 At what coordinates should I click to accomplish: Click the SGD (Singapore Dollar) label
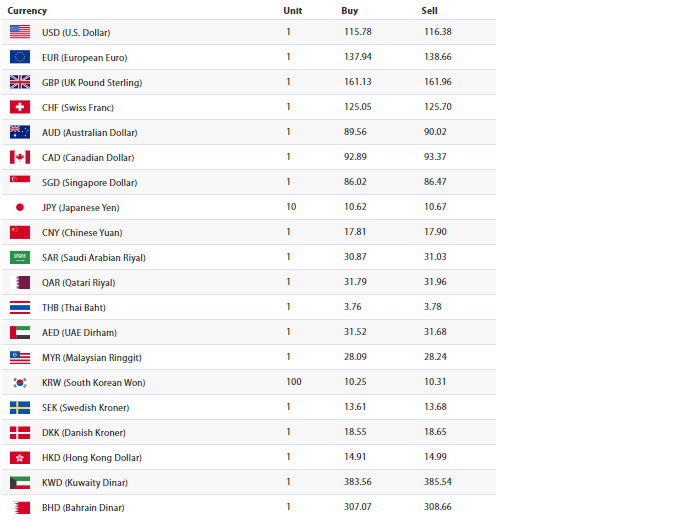point(89,182)
